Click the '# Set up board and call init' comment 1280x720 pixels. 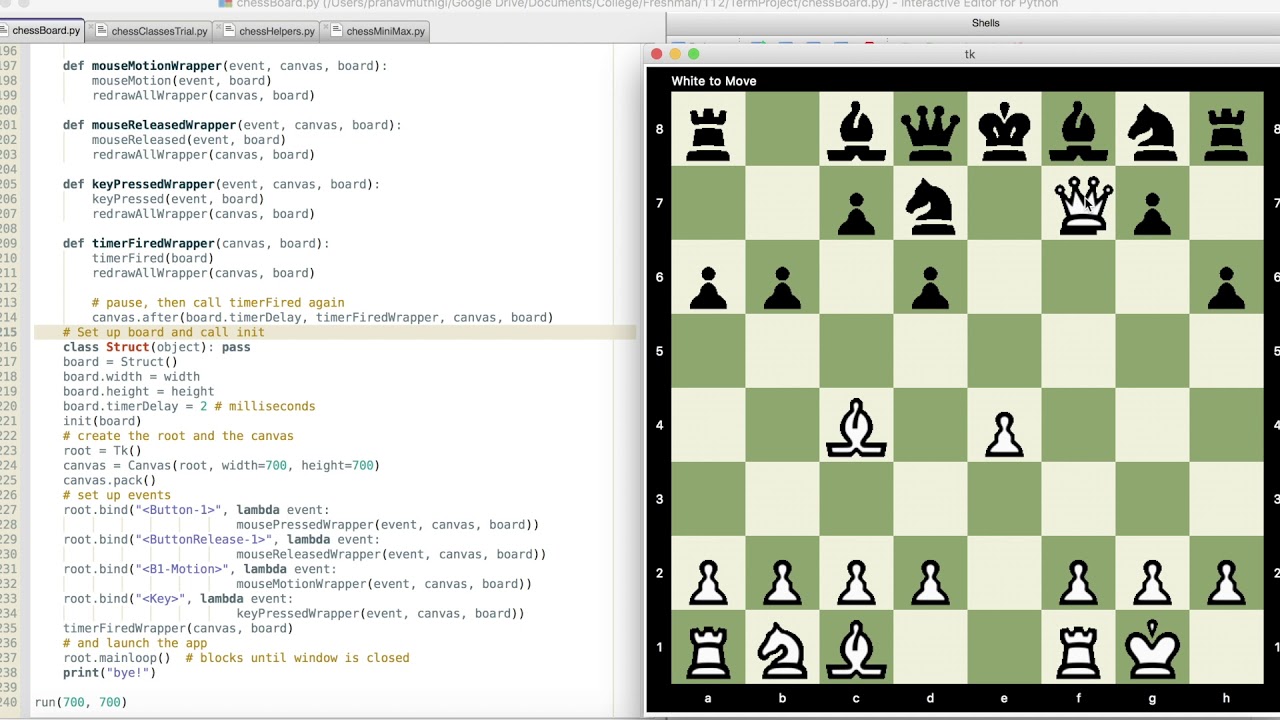click(x=164, y=332)
